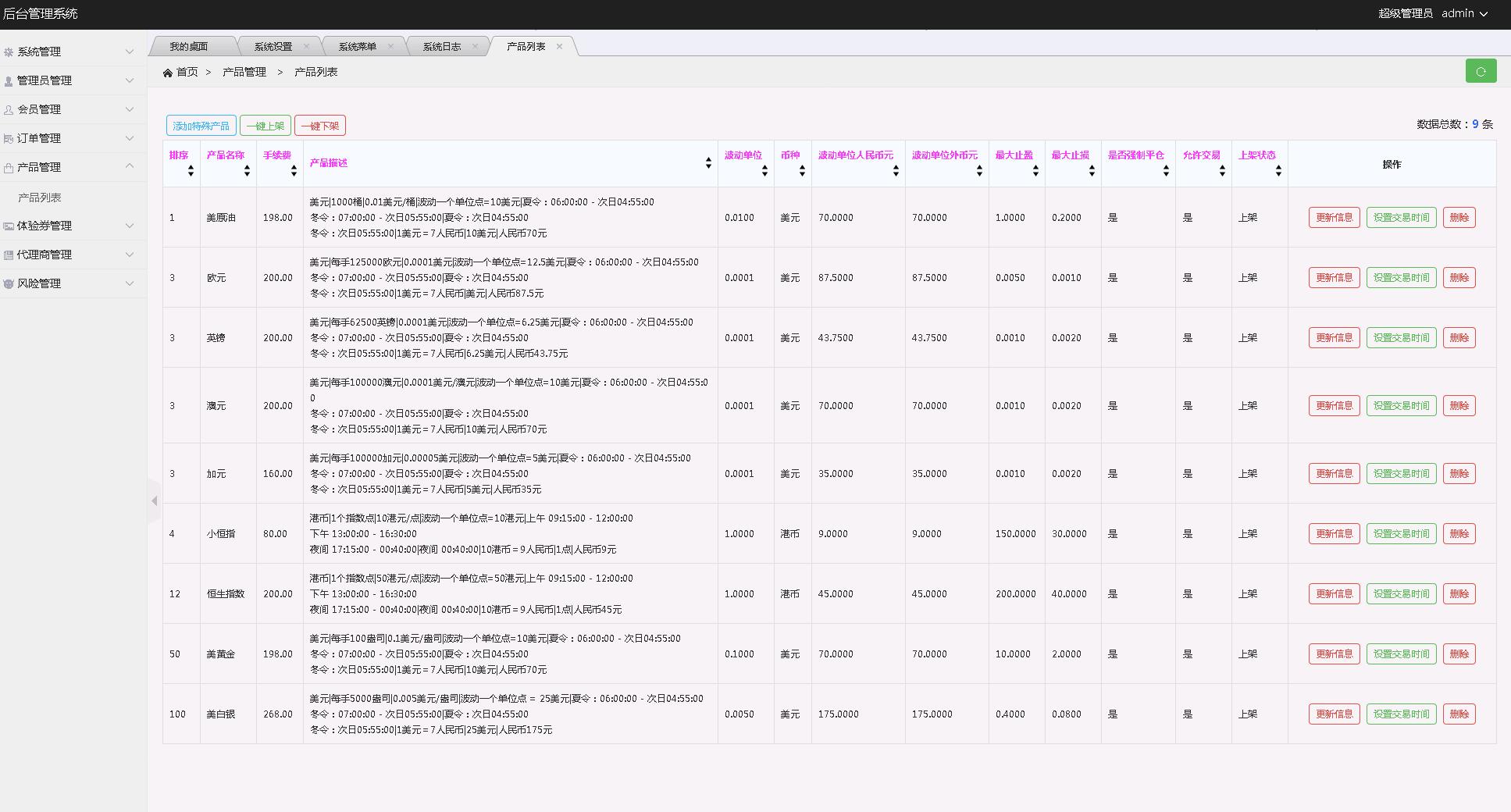Expand 管理员管理 menu chevron
The image size is (1511, 812).
tap(130, 80)
